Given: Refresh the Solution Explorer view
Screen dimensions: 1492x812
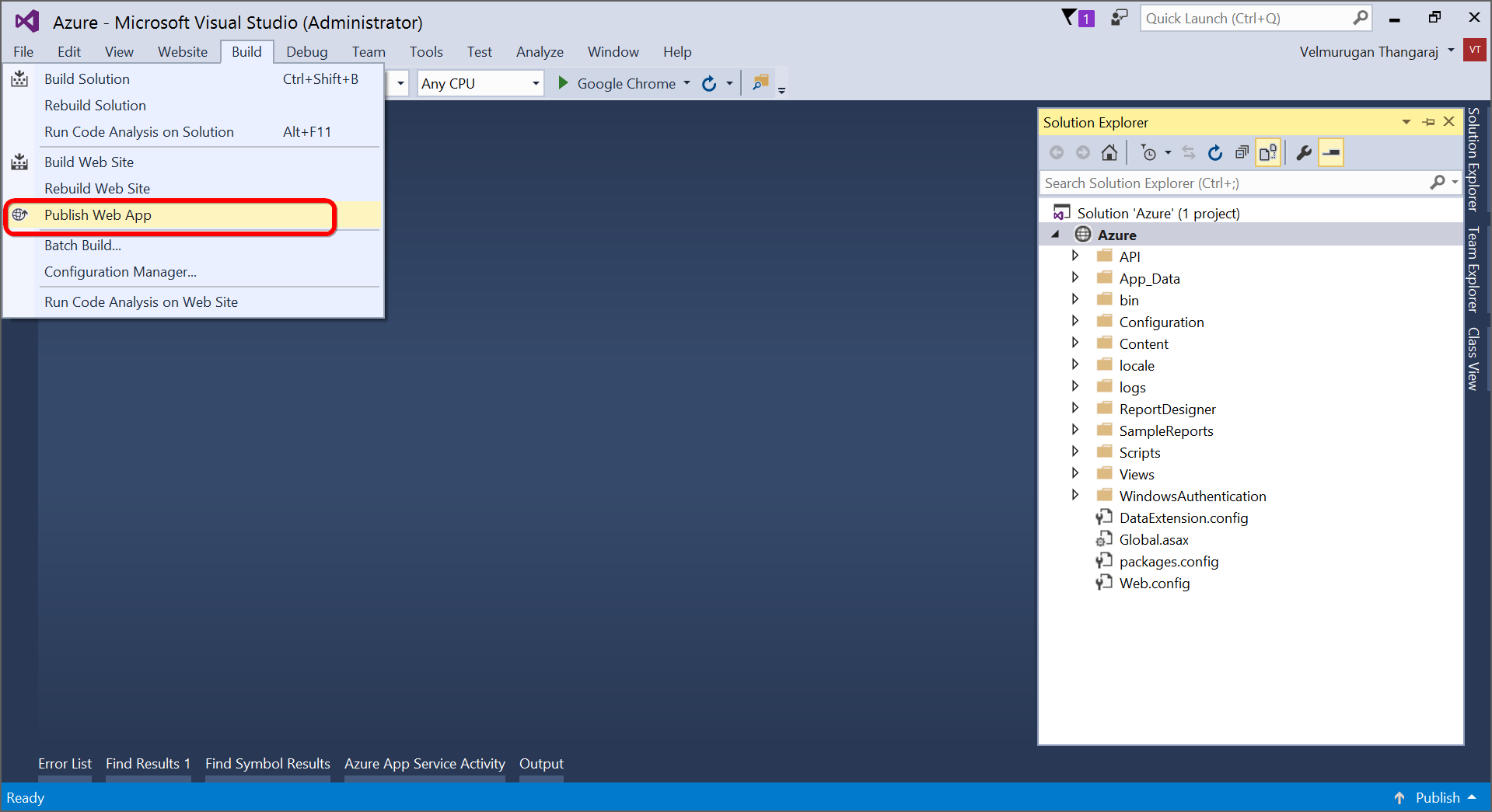Looking at the screenshot, I should pyautogui.click(x=1214, y=152).
